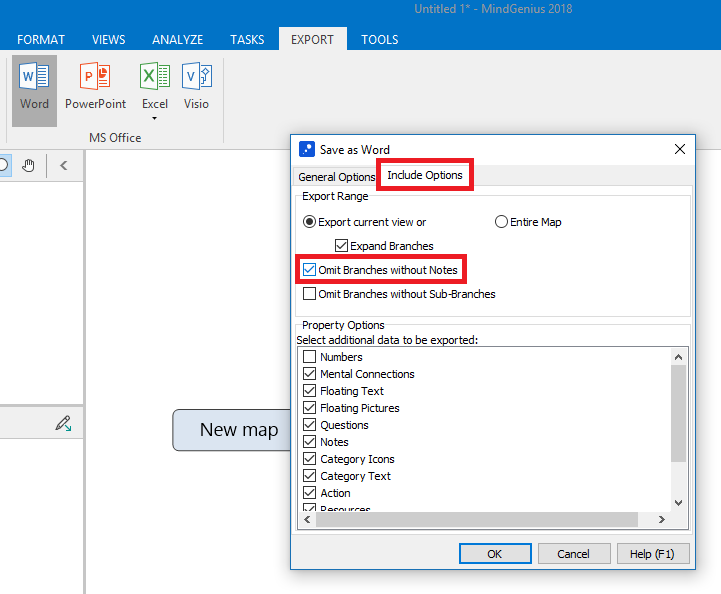Click the Save as Word dialog icon
The height and width of the screenshot is (594, 721).
[x=307, y=149]
